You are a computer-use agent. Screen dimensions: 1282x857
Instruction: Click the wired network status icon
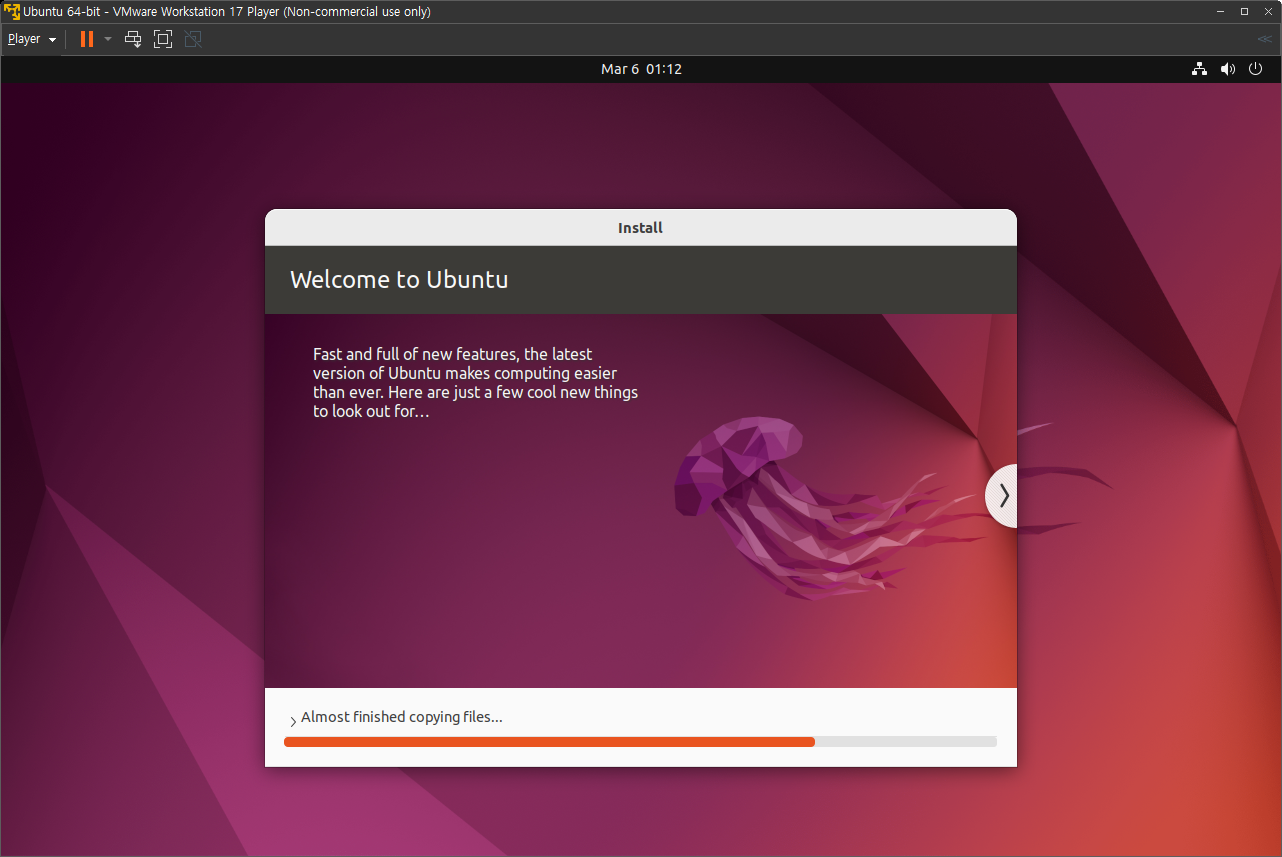click(x=1199, y=69)
